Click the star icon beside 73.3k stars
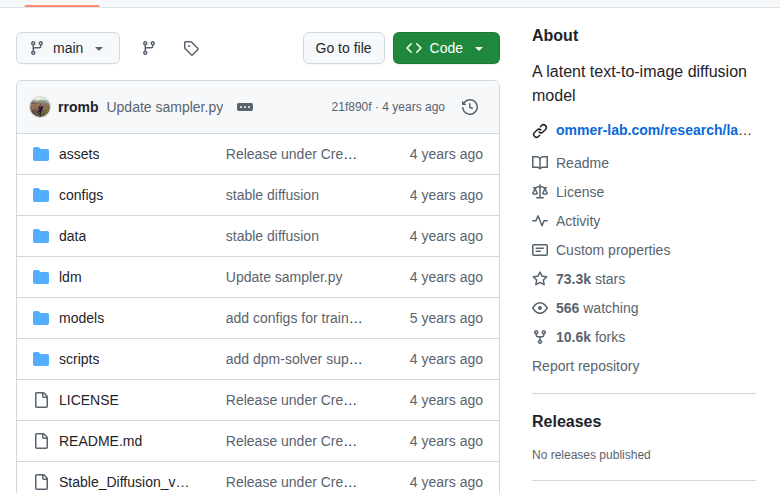This screenshot has width=780, height=493. pyautogui.click(x=540, y=279)
